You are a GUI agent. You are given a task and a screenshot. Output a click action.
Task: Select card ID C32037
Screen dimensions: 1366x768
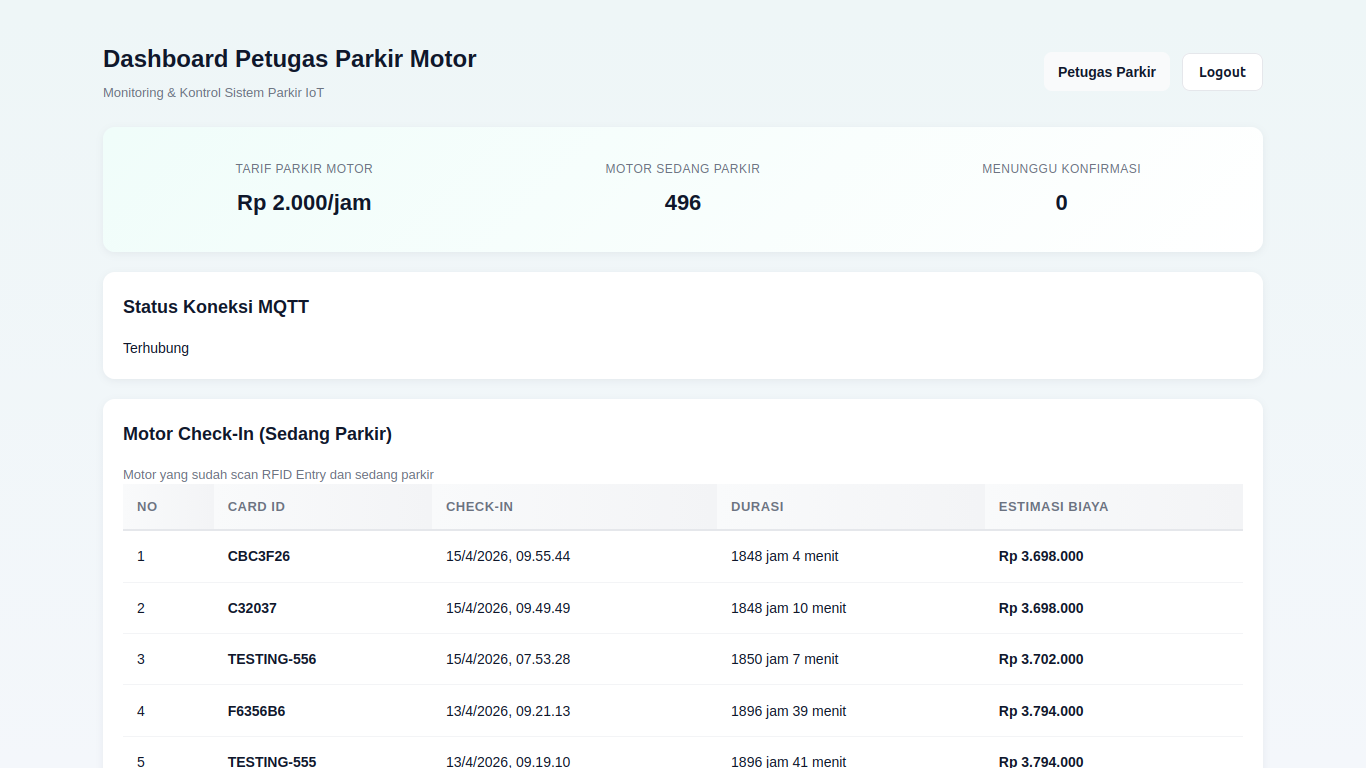[x=252, y=608]
